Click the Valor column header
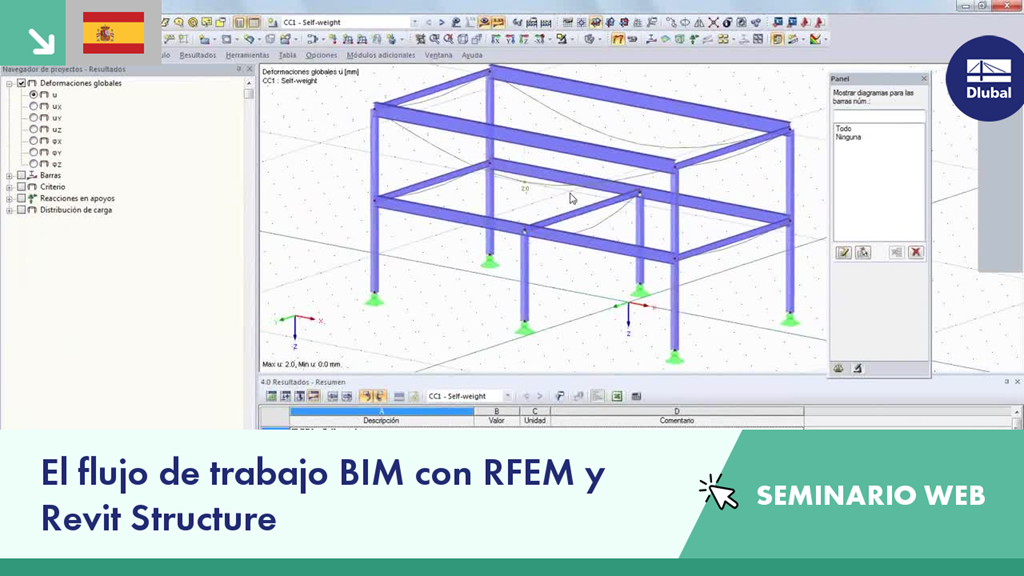The width and height of the screenshot is (1024, 576). pyautogui.click(x=496, y=421)
